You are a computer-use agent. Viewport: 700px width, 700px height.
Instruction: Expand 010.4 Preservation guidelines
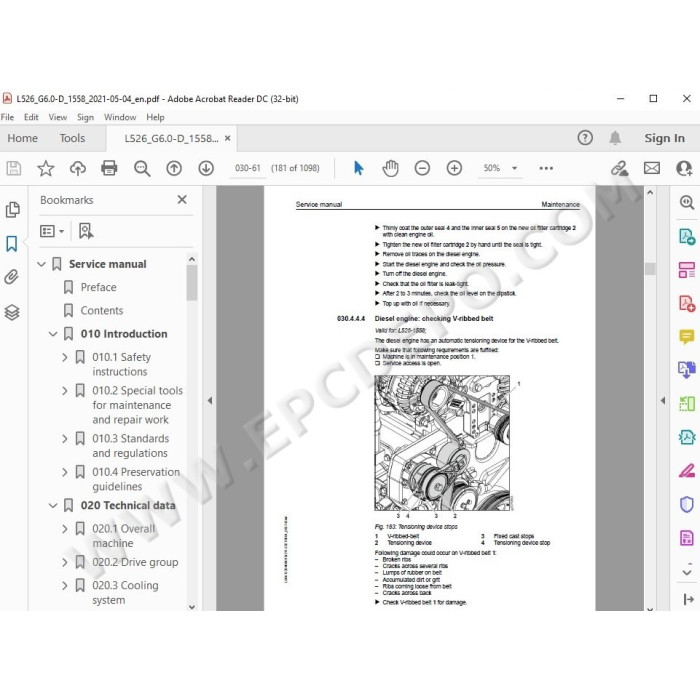(65, 472)
